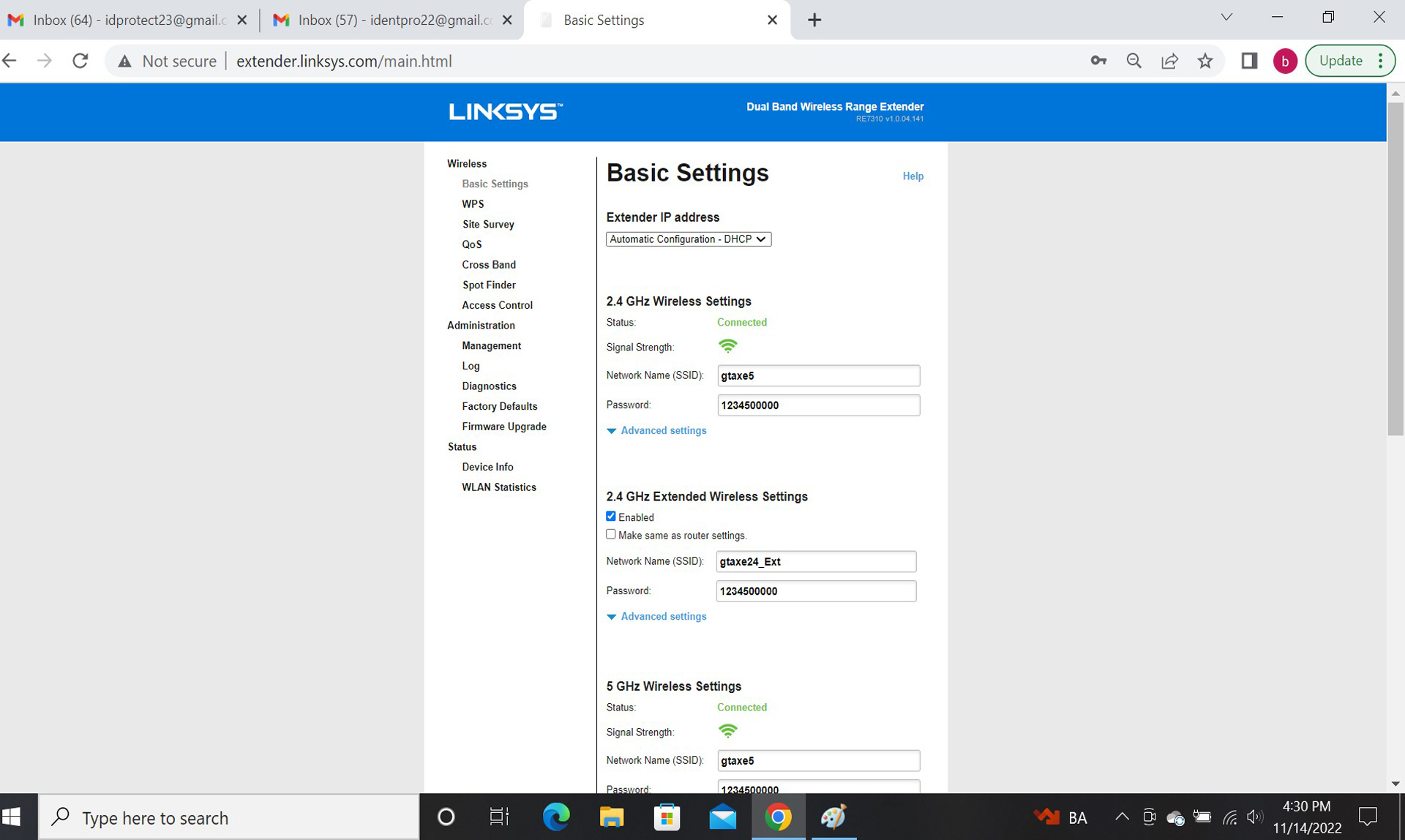Open a new browser tab

[x=814, y=20]
